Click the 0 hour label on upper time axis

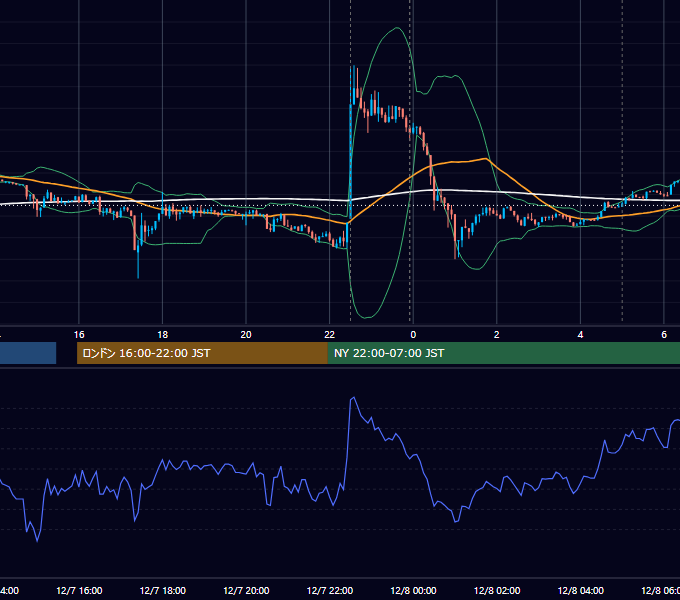click(413, 335)
